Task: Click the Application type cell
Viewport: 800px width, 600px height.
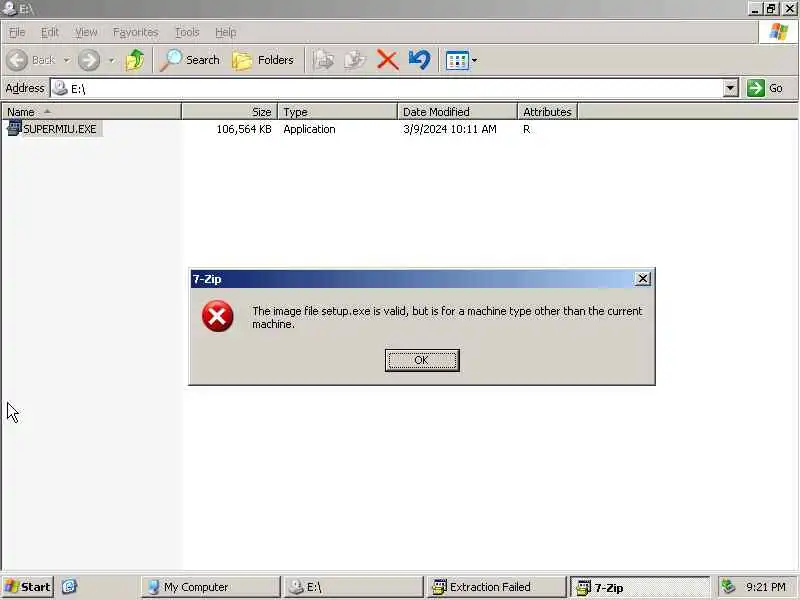Action: (309, 129)
